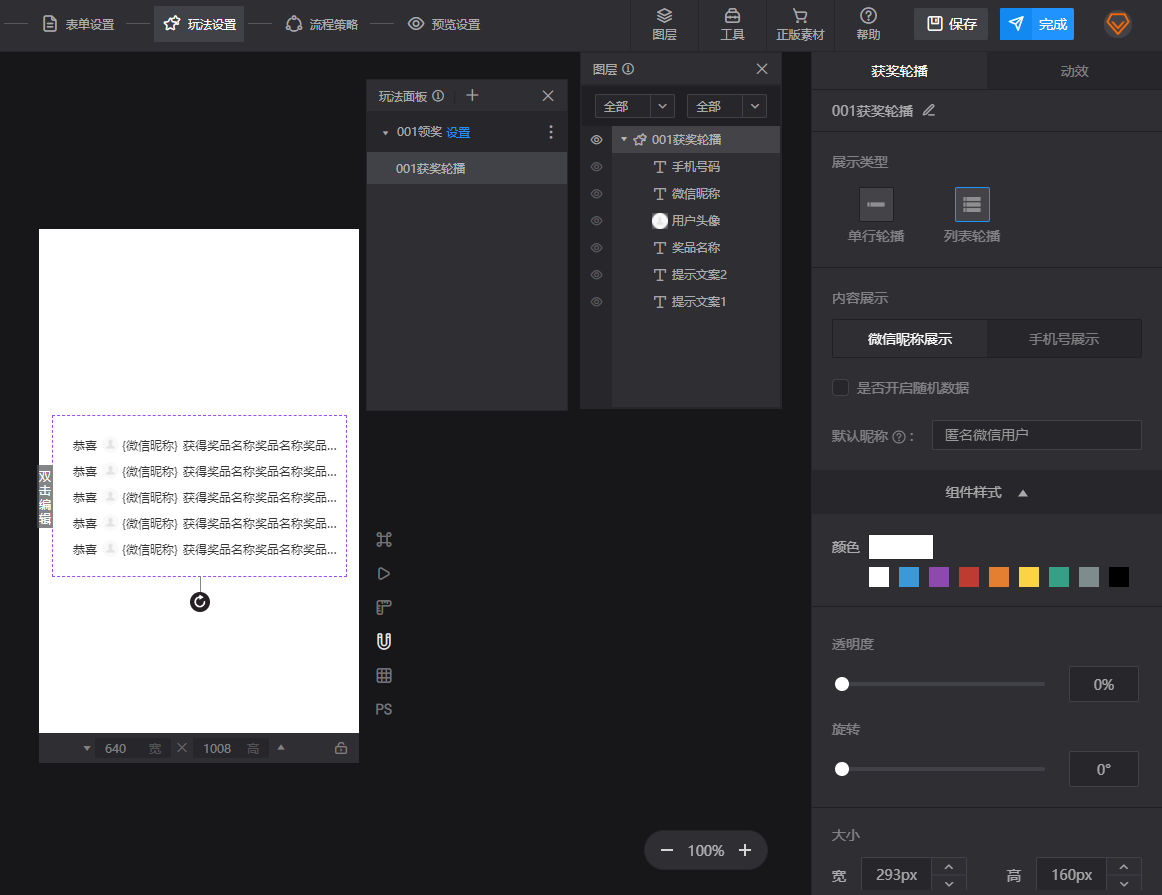Open 正版素材 stock materials cart

coord(800,24)
